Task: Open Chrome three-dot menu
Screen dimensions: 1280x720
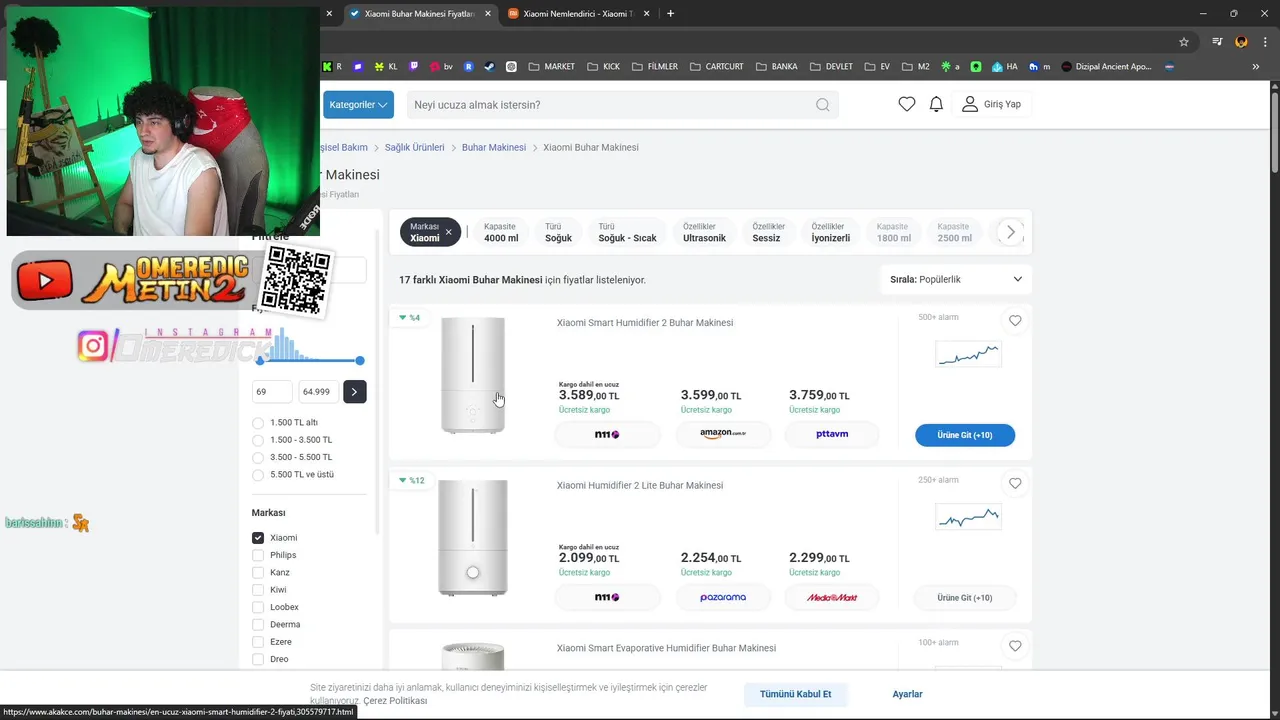Action: [x=1265, y=42]
